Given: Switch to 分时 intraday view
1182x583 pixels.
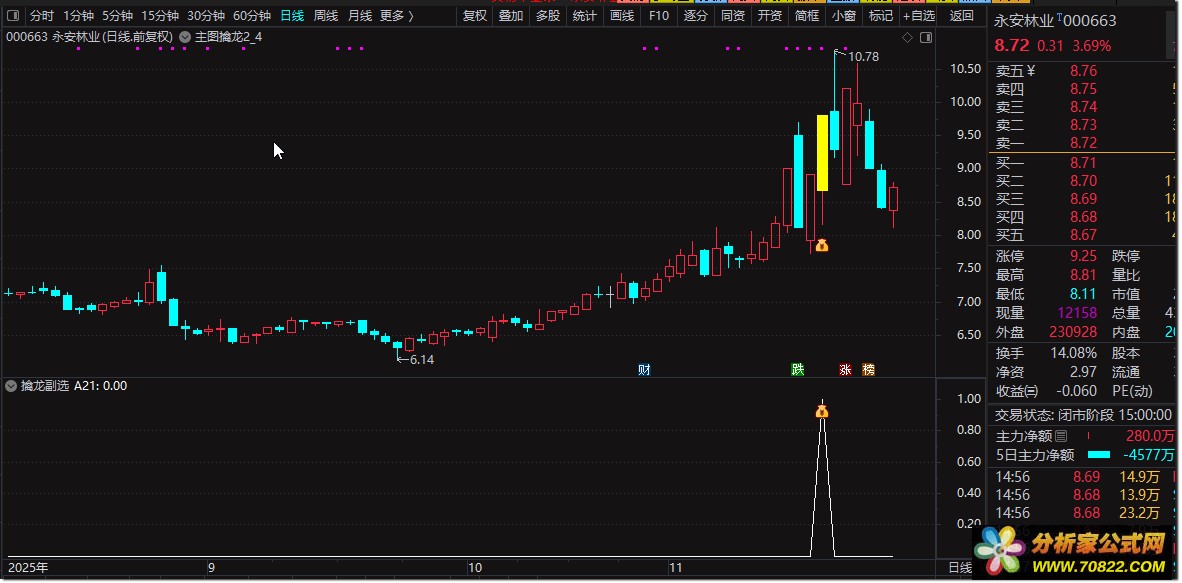Looking at the screenshot, I should 42,16.
